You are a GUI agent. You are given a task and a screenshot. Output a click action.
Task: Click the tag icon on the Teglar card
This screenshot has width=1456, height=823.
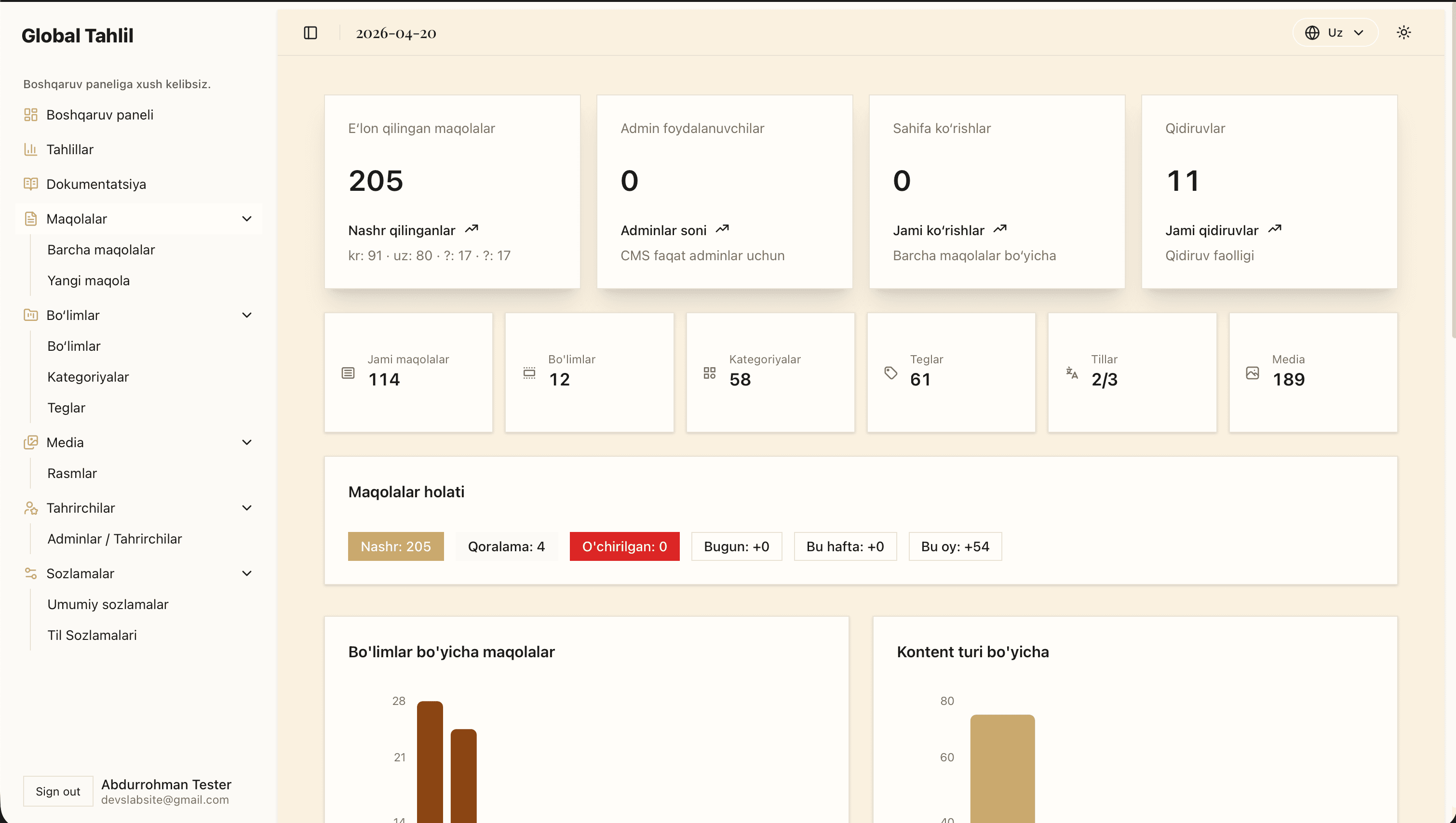click(x=890, y=372)
